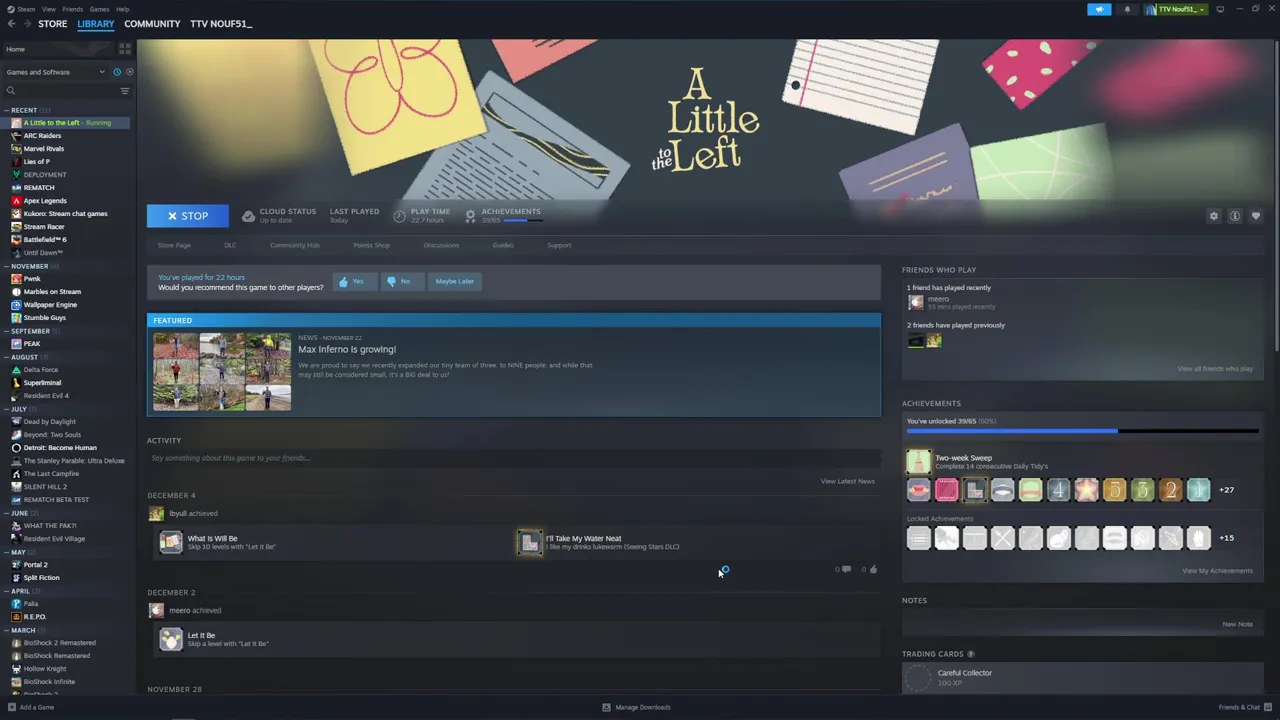Screen dimensions: 1280x720
Task: Open advanced library filters icon
Action: point(125,91)
